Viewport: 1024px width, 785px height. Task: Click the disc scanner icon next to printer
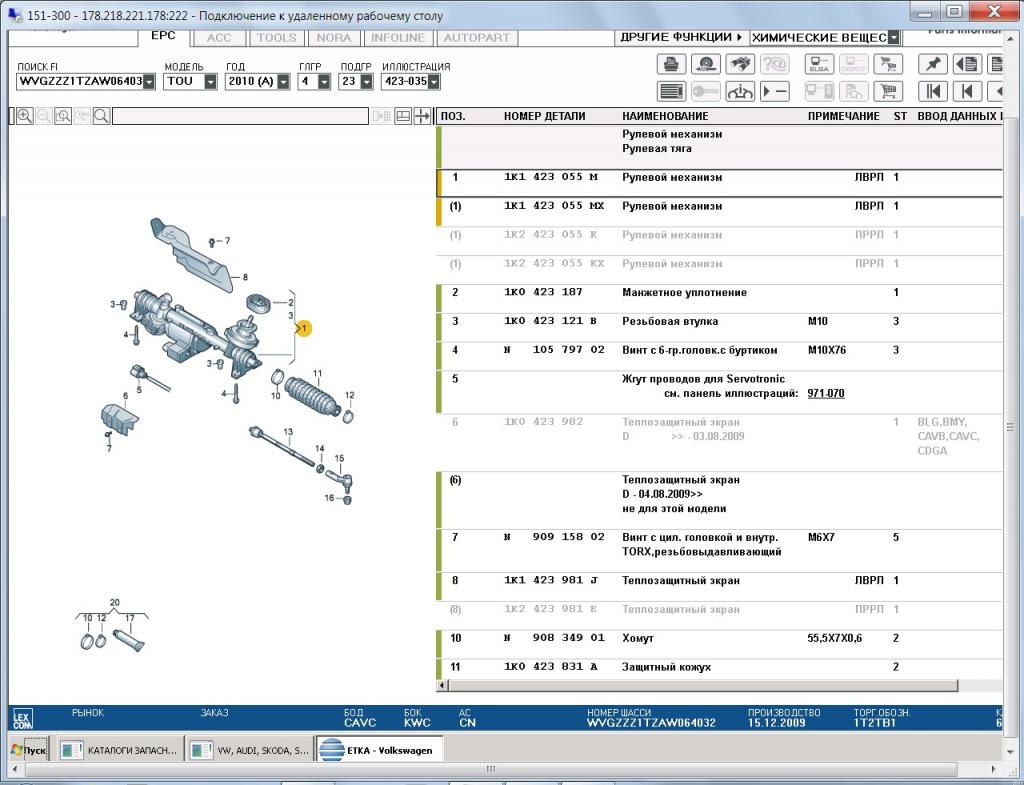pyautogui.click(x=705, y=64)
